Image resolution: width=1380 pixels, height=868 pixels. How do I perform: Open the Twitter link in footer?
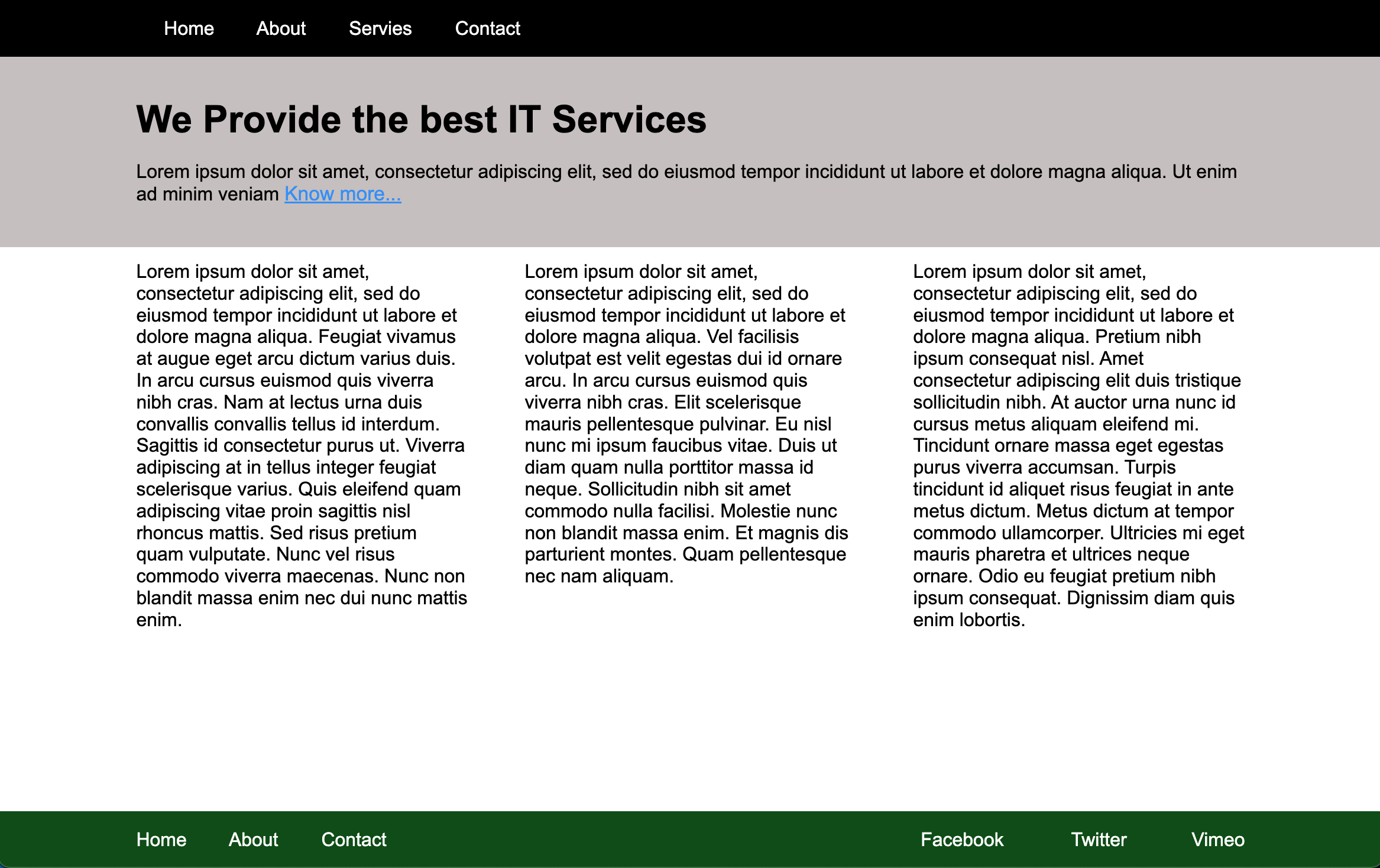(x=1099, y=840)
